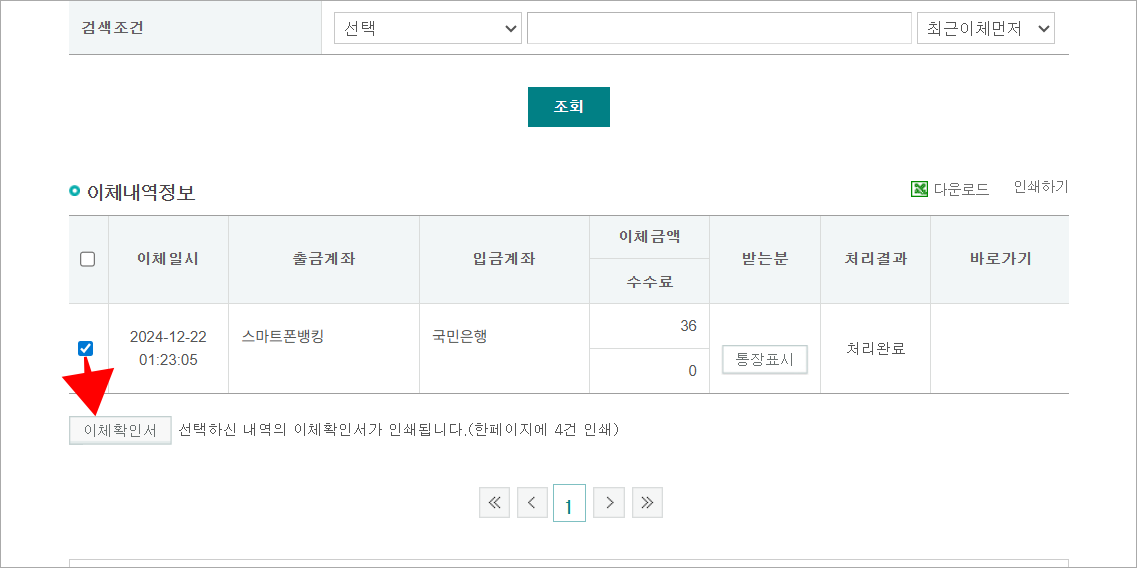The height and width of the screenshot is (568, 1137).
Task: Click the 통장표시 button
Action: pyautogui.click(x=765, y=360)
